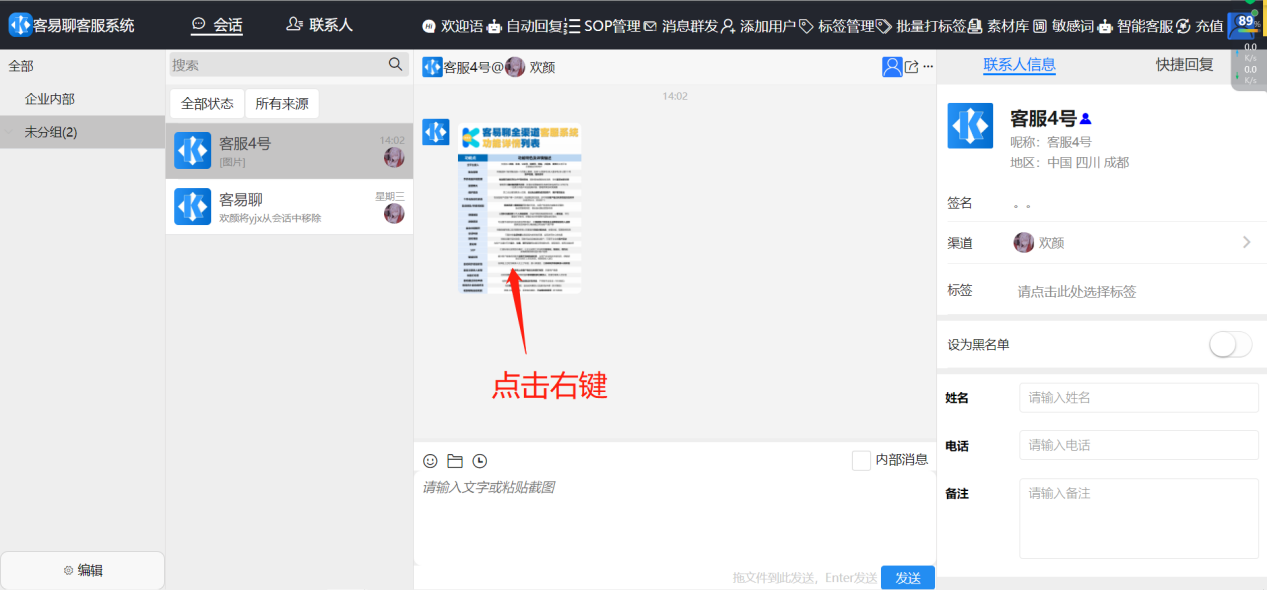This screenshot has height=590, width=1267.
Task: Click the 欢颜 avatar in chat header
Action: (x=515, y=67)
